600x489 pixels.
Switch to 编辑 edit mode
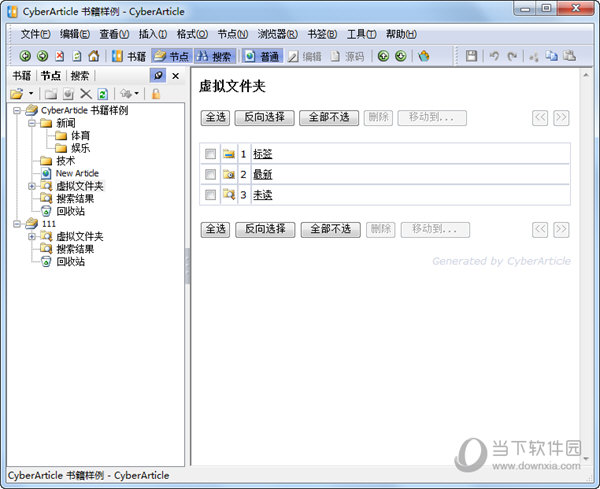coord(305,56)
